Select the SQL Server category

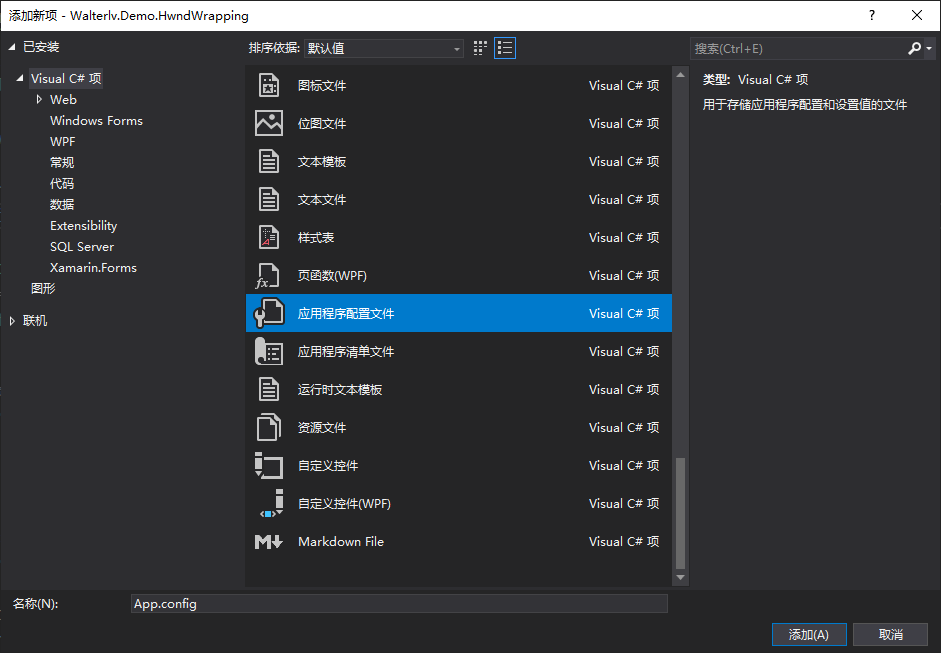(x=82, y=247)
